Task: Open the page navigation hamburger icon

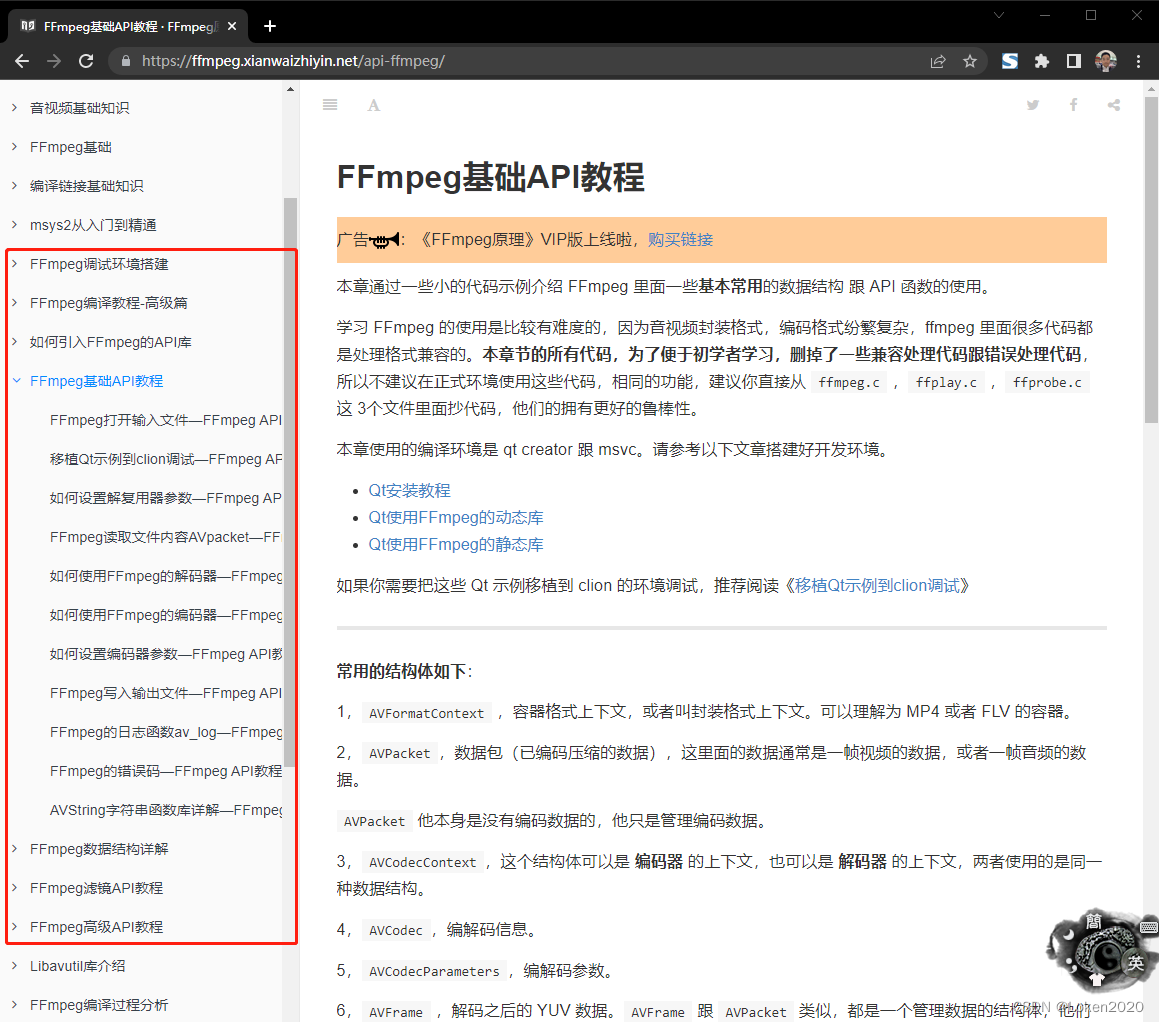Action: [x=330, y=104]
